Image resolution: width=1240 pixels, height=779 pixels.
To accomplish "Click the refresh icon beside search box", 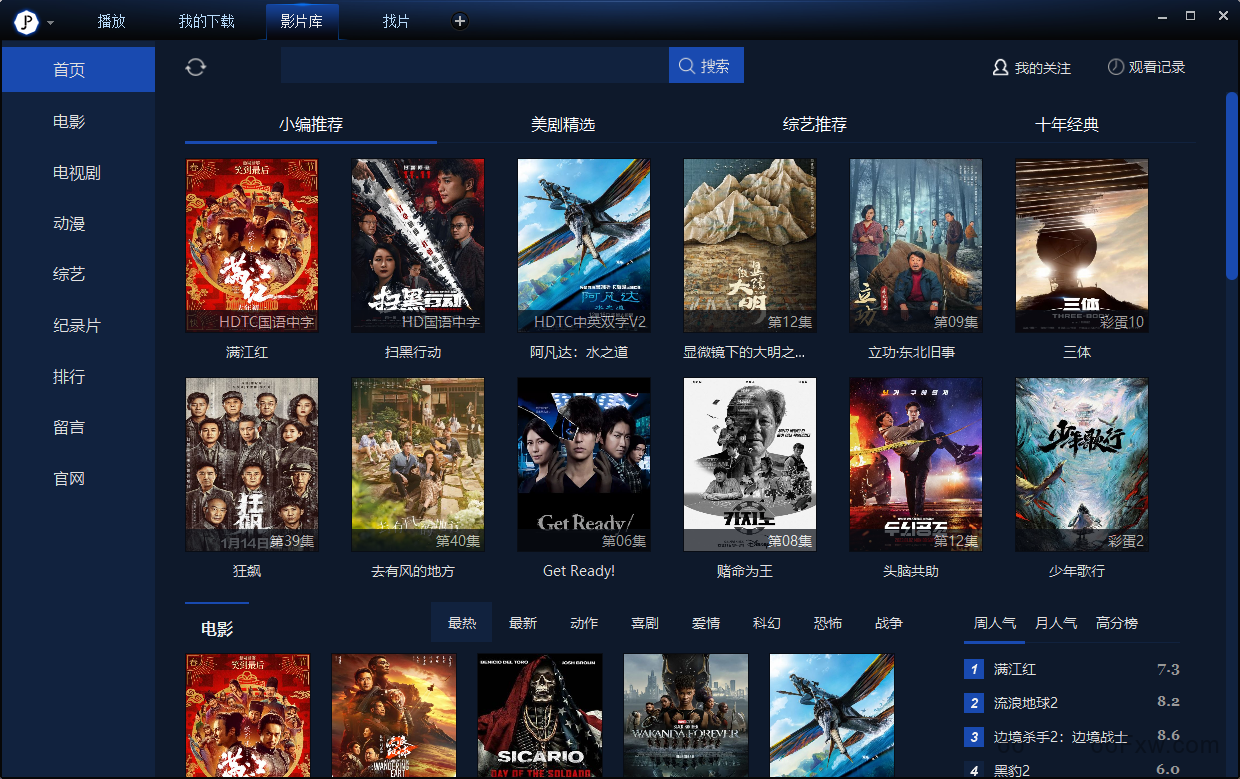I will (196, 67).
